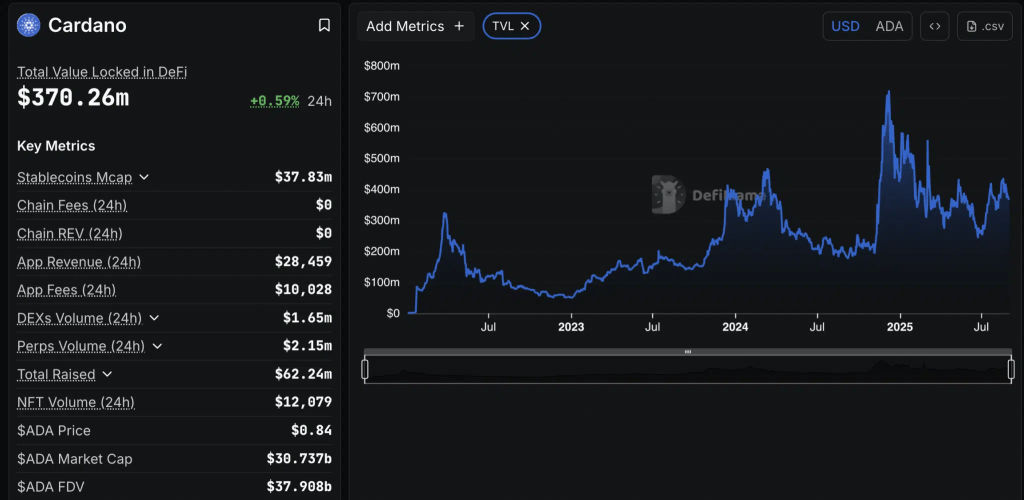Click the Cardano logo icon
The height and width of the screenshot is (500, 1024).
point(28,25)
